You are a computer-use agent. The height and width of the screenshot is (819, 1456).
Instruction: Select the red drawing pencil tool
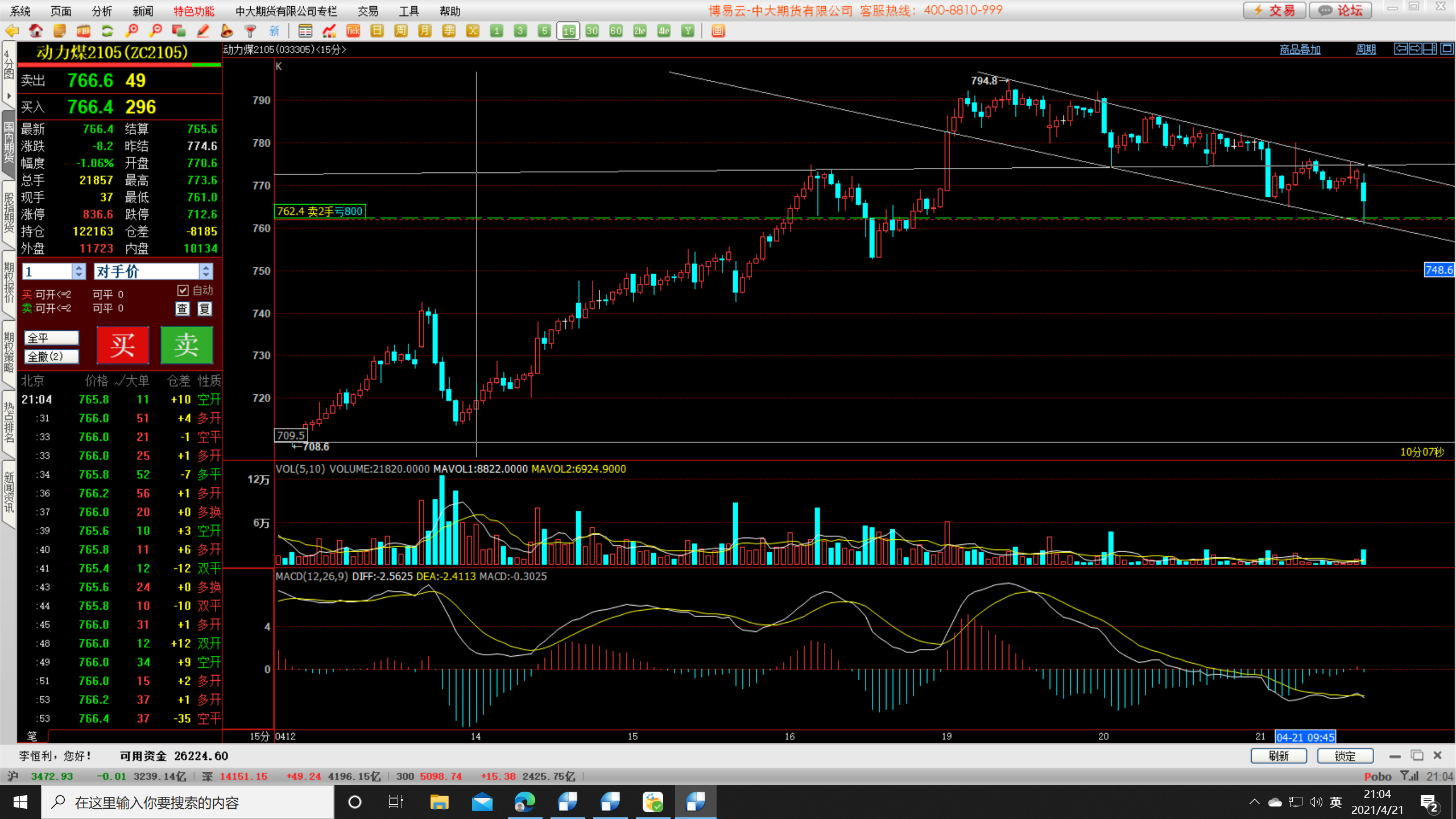(202, 31)
